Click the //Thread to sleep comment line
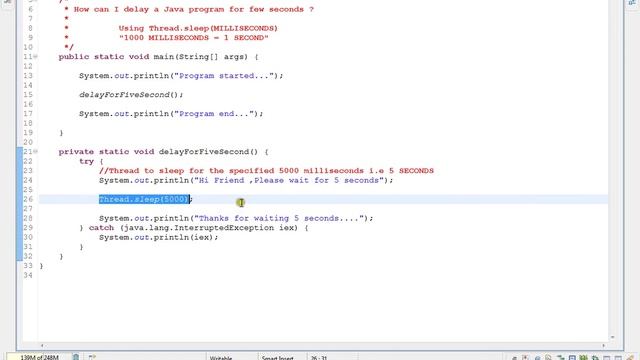This screenshot has width=640, height=360. pos(266,171)
